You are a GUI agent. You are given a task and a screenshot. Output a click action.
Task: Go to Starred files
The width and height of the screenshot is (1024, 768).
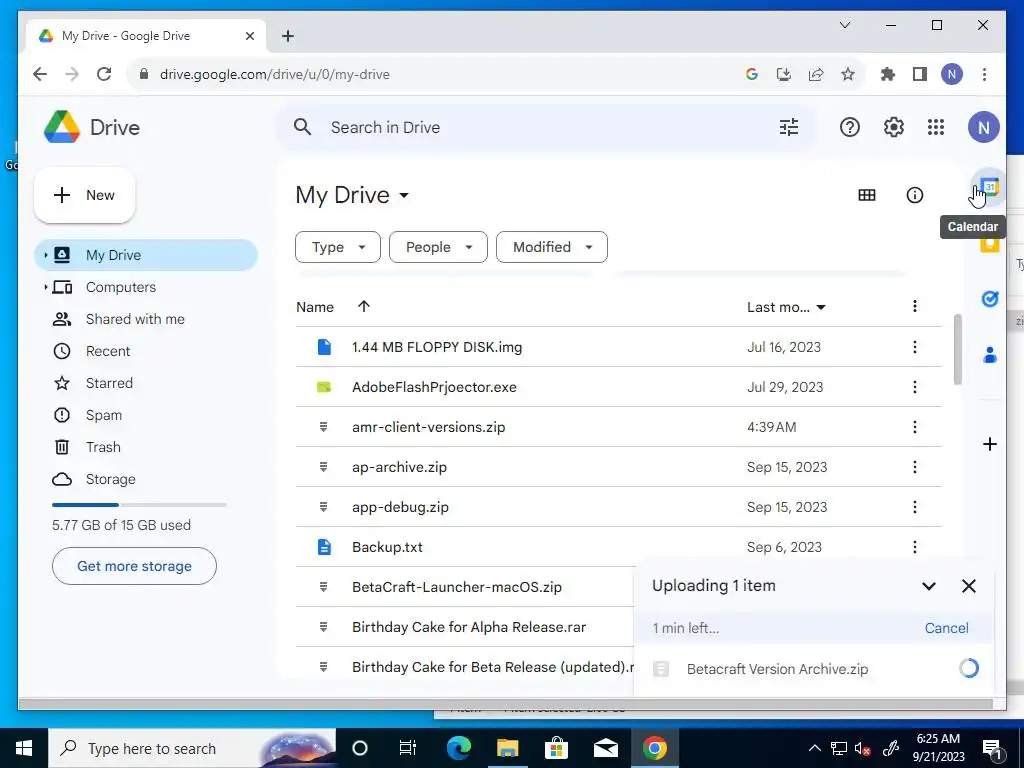(109, 383)
